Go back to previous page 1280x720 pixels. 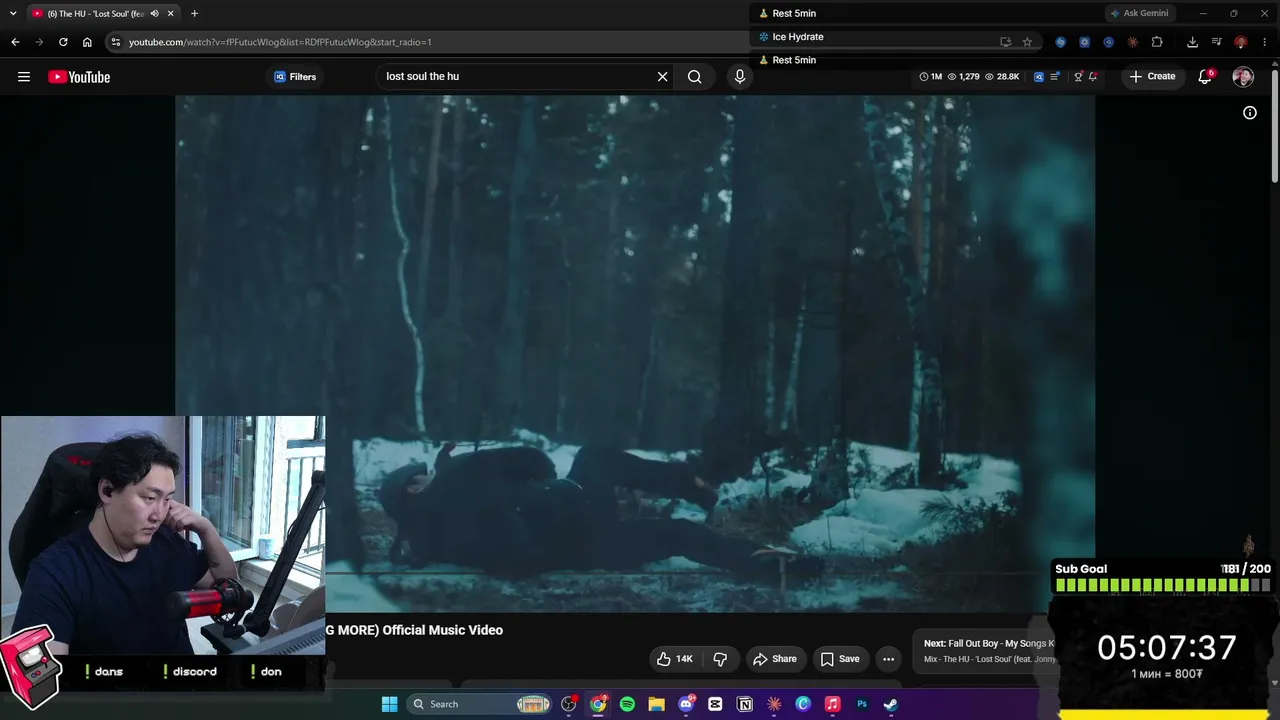click(15, 42)
